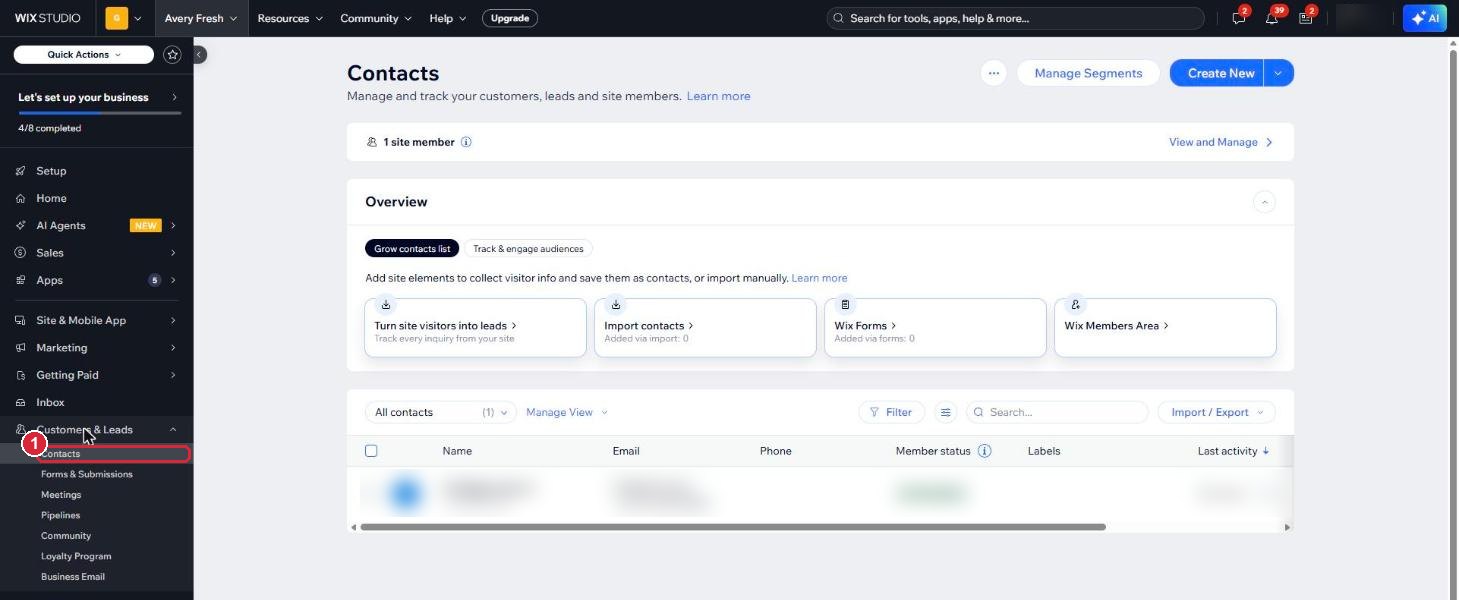
Task: Click the contacts Search field
Action: pos(1057,412)
